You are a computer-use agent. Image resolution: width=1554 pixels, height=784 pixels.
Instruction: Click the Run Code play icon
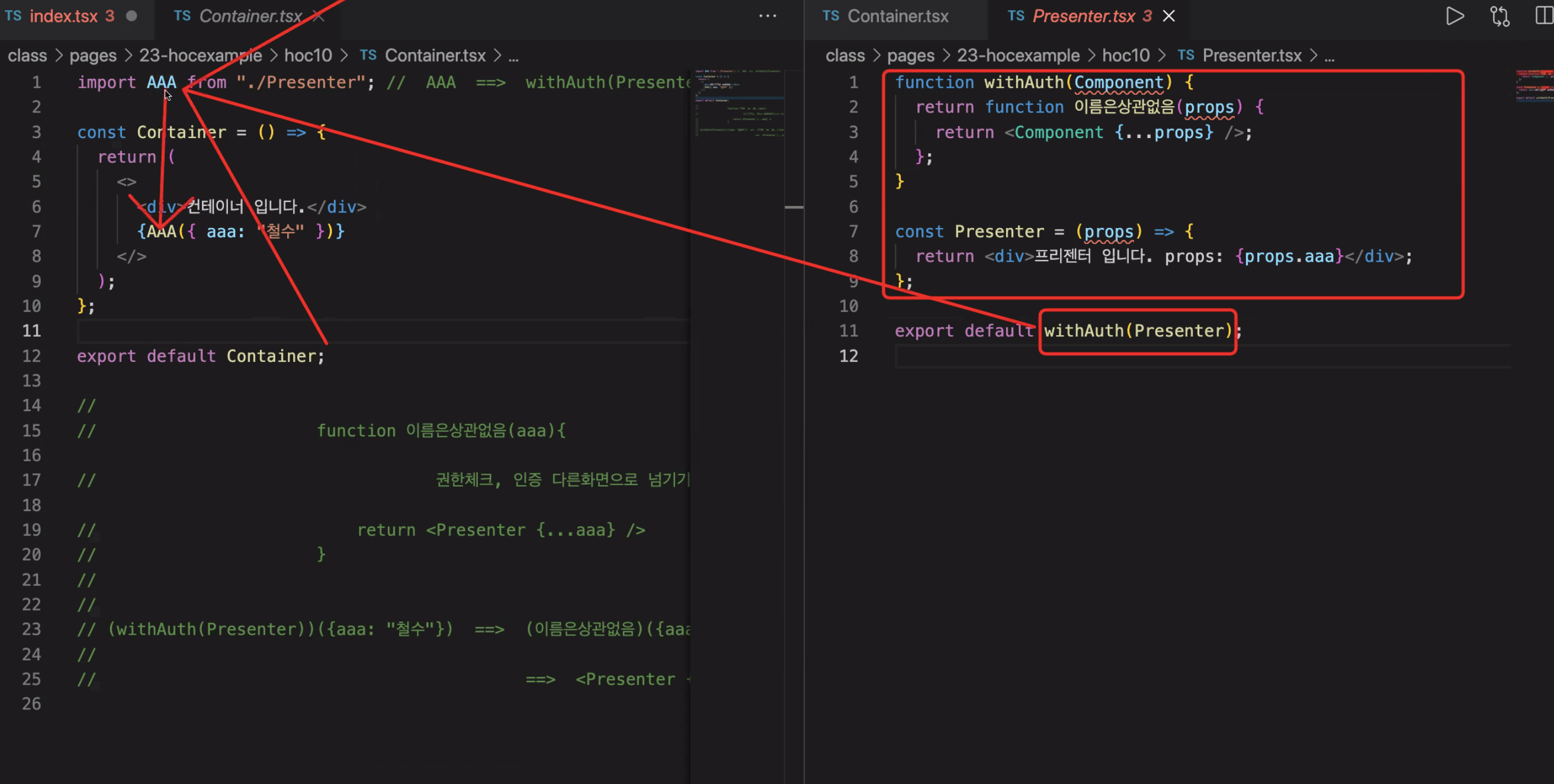[x=1455, y=16]
